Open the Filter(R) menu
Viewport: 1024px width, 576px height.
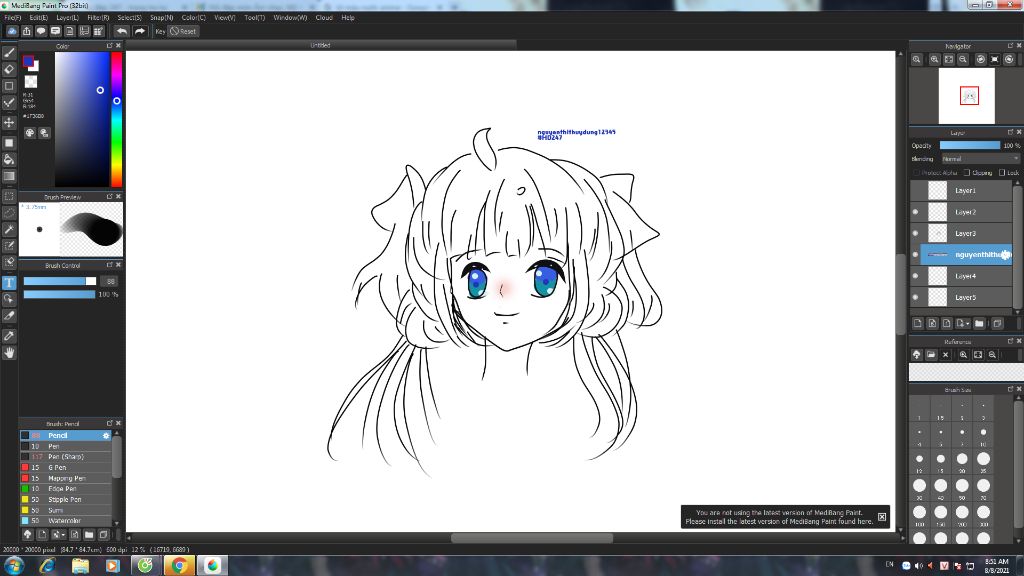98,18
